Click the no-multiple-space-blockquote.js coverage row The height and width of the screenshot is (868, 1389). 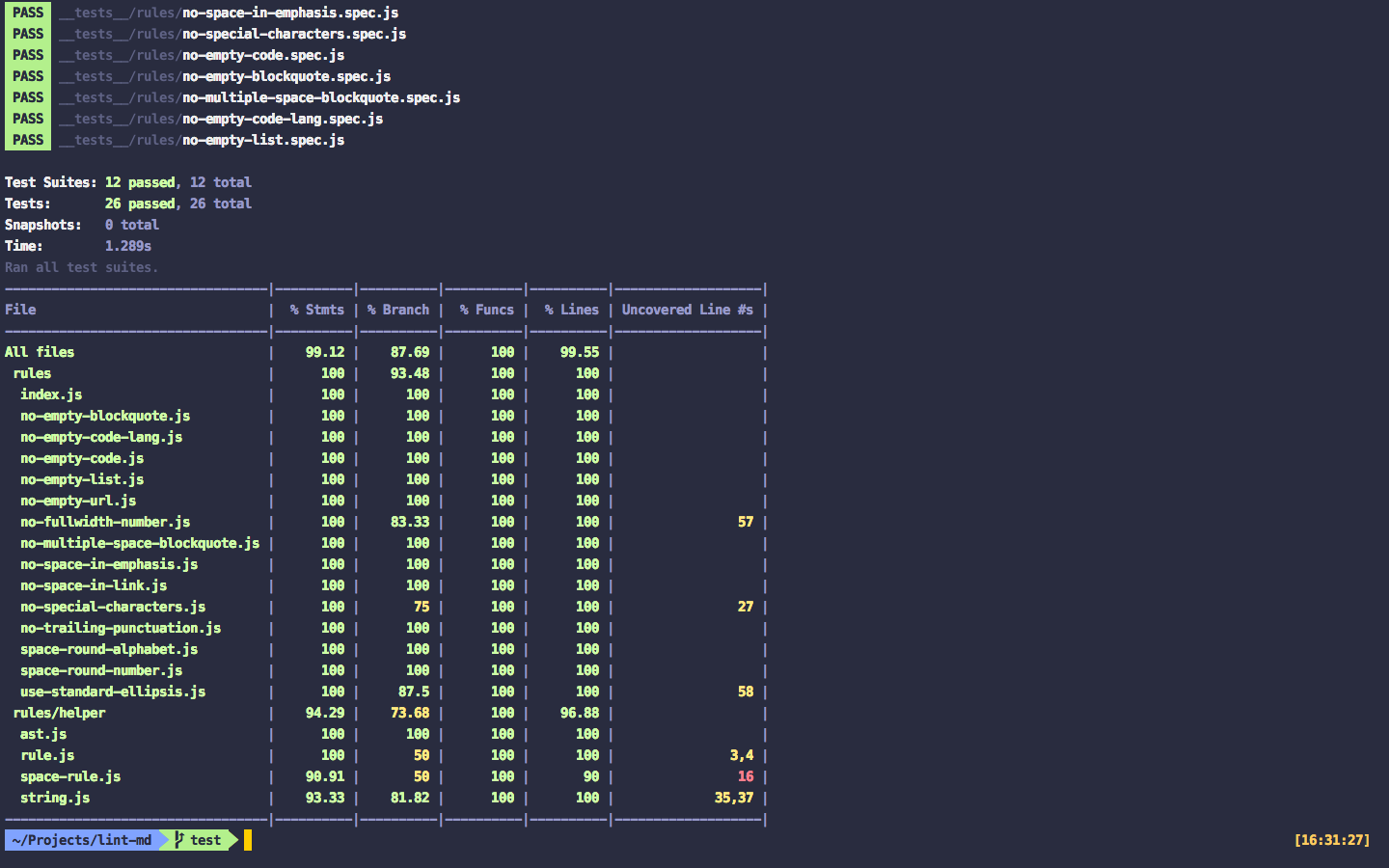(x=386, y=543)
